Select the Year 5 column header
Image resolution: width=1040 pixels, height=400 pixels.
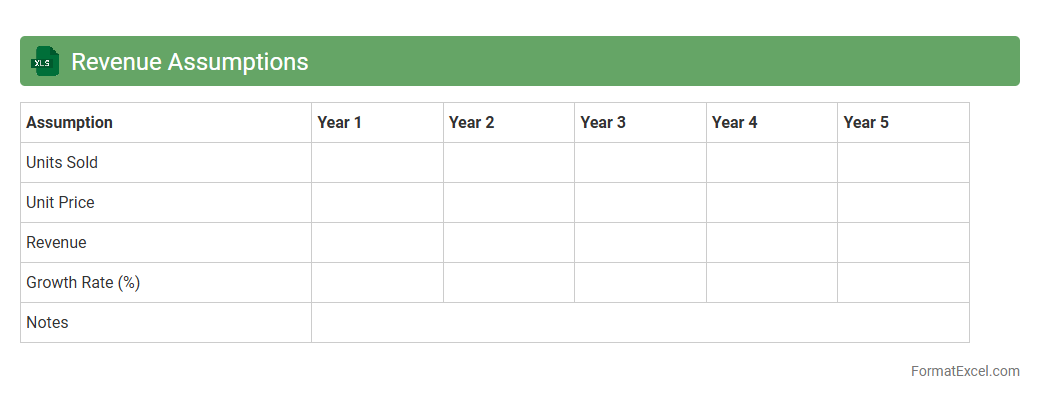tap(866, 122)
